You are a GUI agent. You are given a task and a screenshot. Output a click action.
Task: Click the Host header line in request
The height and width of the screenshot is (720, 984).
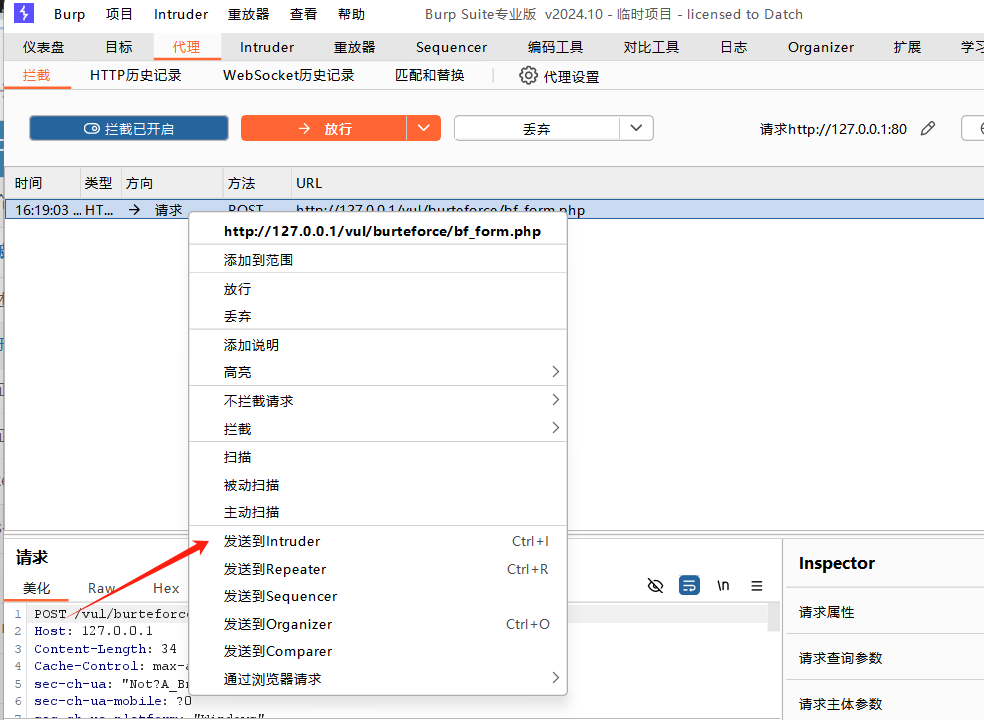(x=94, y=631)
